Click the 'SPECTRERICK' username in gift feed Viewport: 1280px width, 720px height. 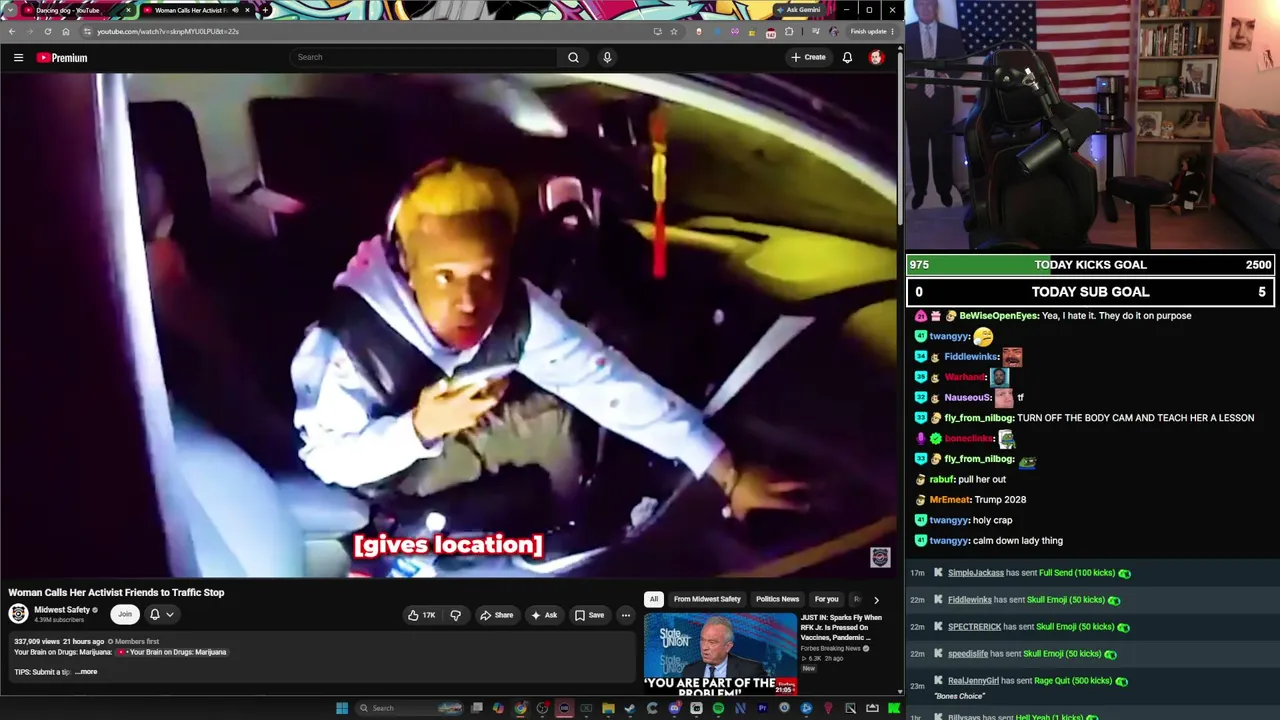(x=974, y=627)
